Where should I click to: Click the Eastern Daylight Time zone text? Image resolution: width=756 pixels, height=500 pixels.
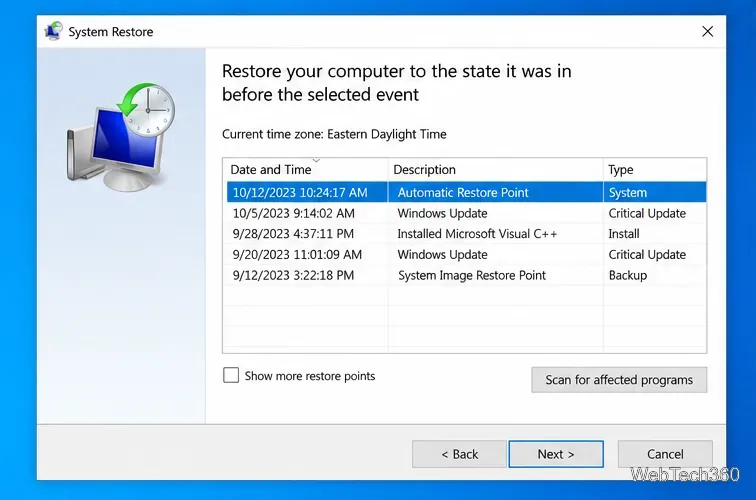(x=387, y=134)
